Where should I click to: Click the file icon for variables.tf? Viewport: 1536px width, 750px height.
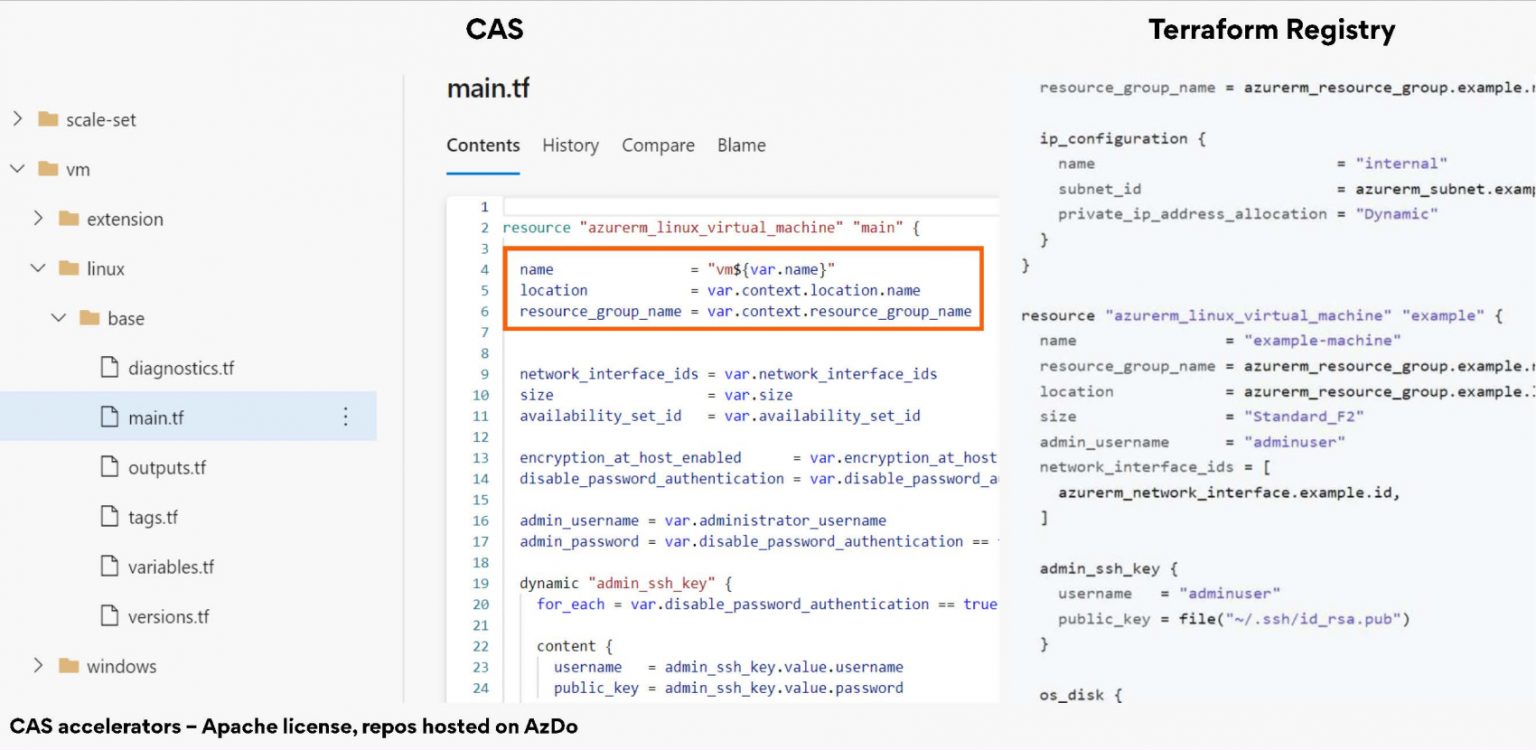(108, 567)
